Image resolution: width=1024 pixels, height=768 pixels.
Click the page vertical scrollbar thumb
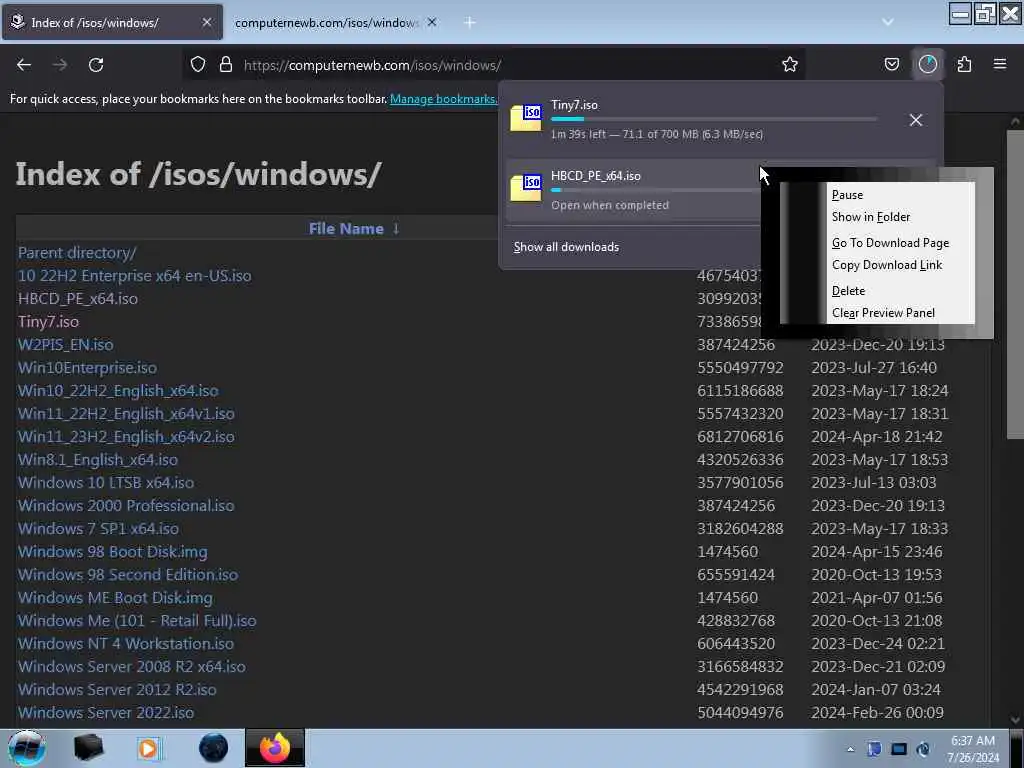[x=1015, y=284]
